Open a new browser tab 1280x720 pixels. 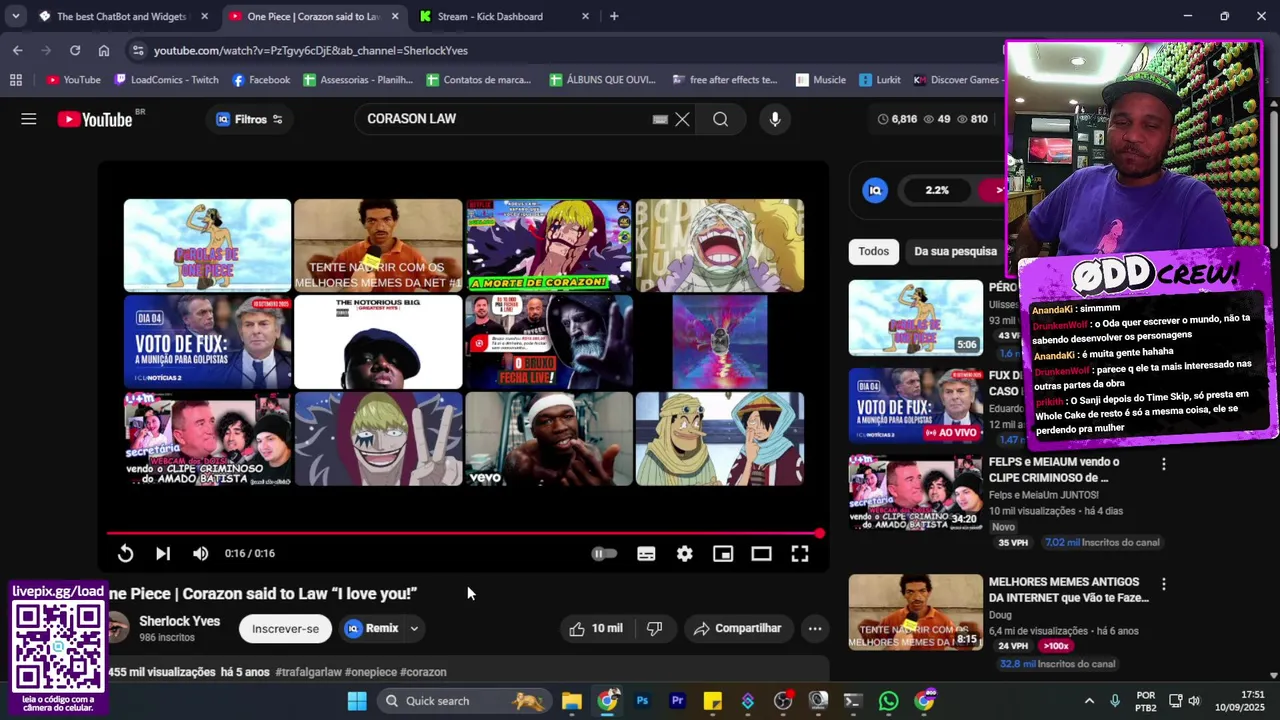point(614,16)
